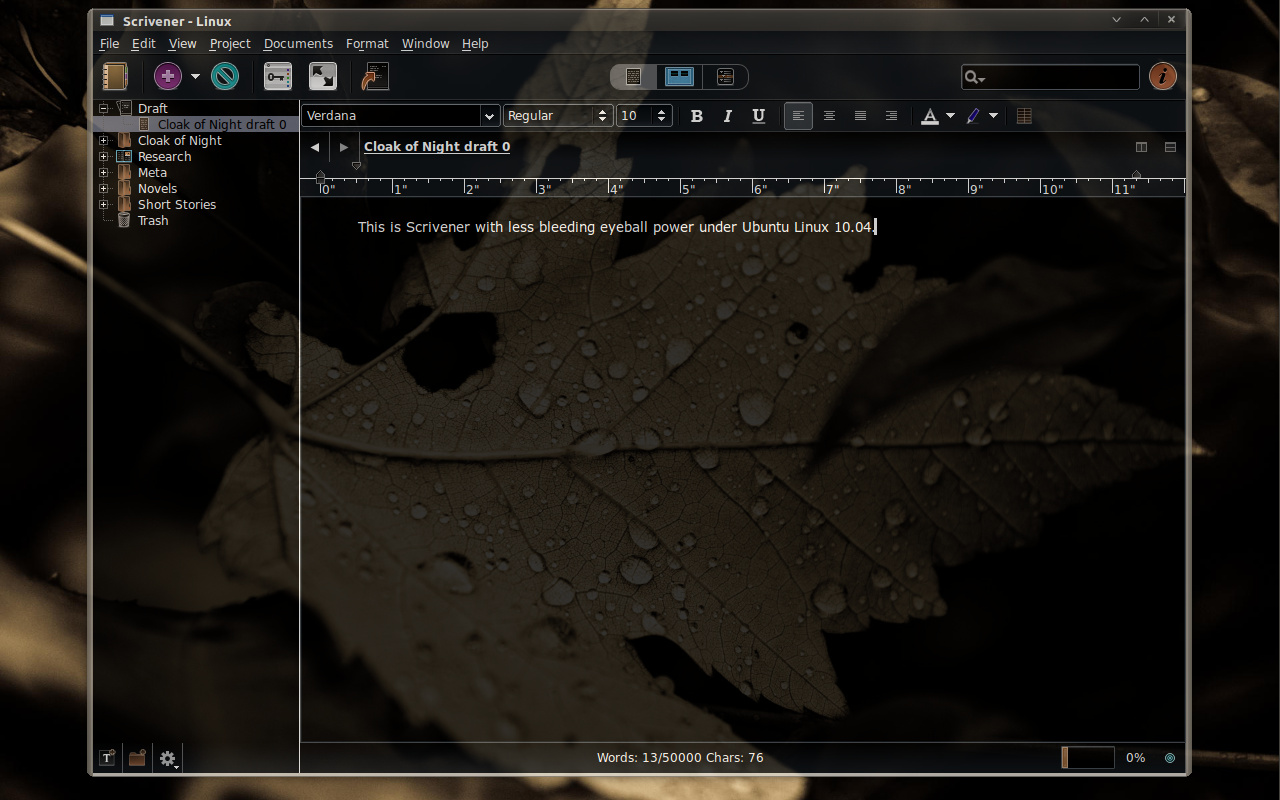
Task: Click in the editor text line
Action: click(x=616, y=227)
